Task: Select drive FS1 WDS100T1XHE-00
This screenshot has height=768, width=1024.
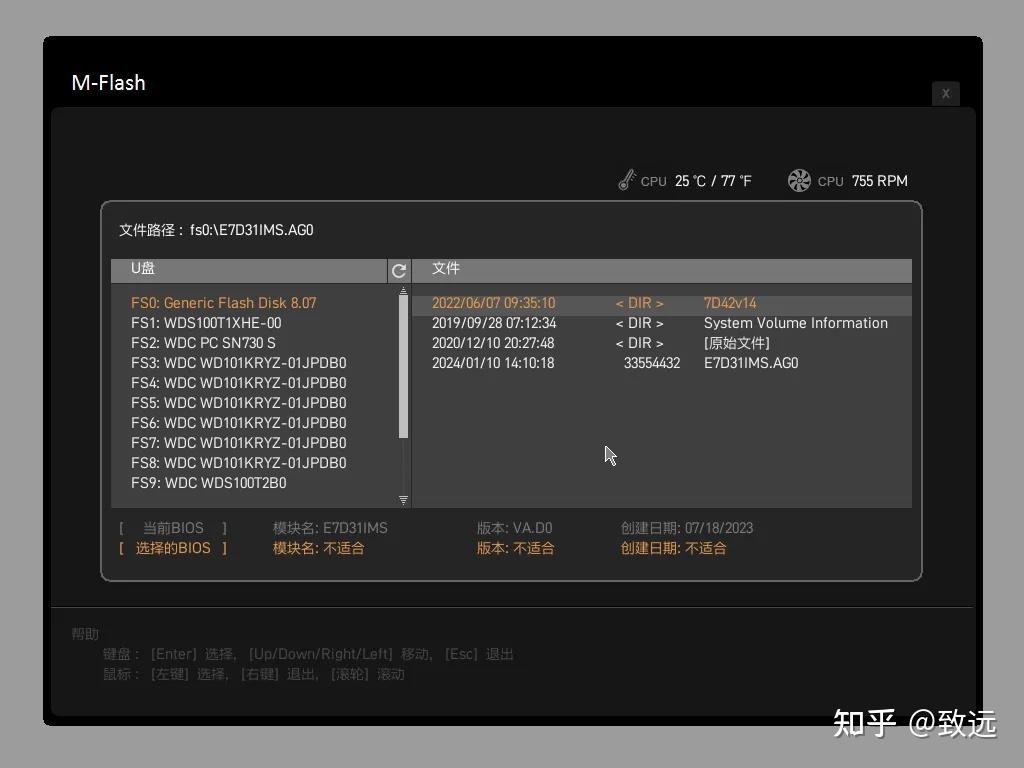Action: coord(207,323)
